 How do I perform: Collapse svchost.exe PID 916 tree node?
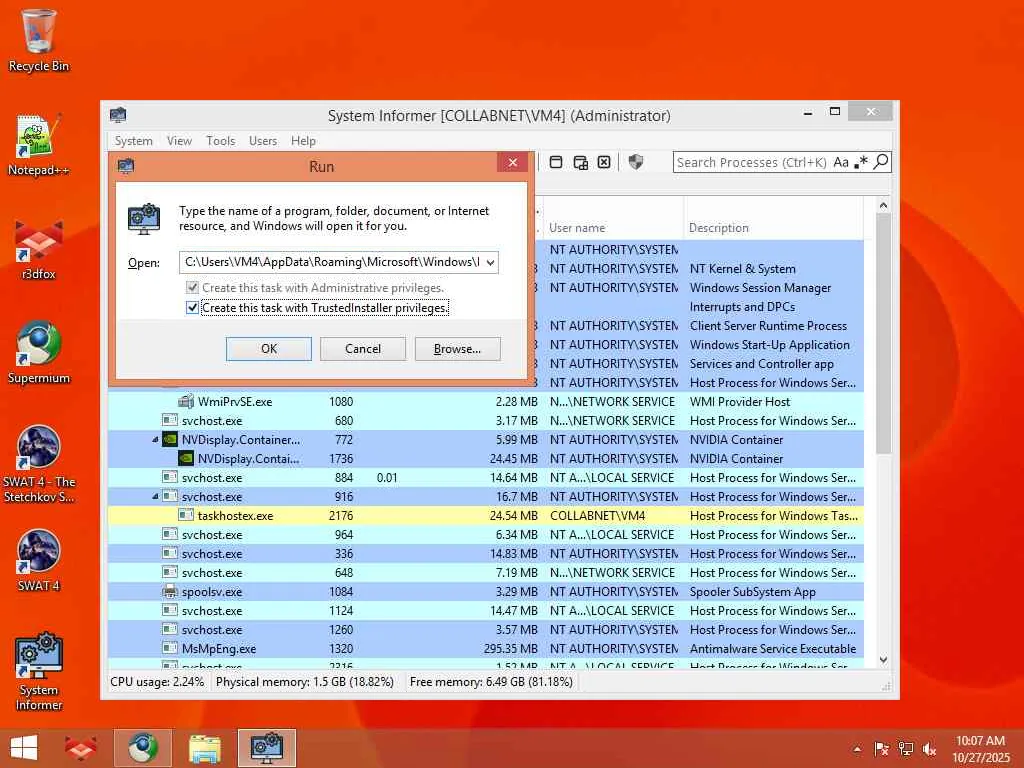[155, 496]
